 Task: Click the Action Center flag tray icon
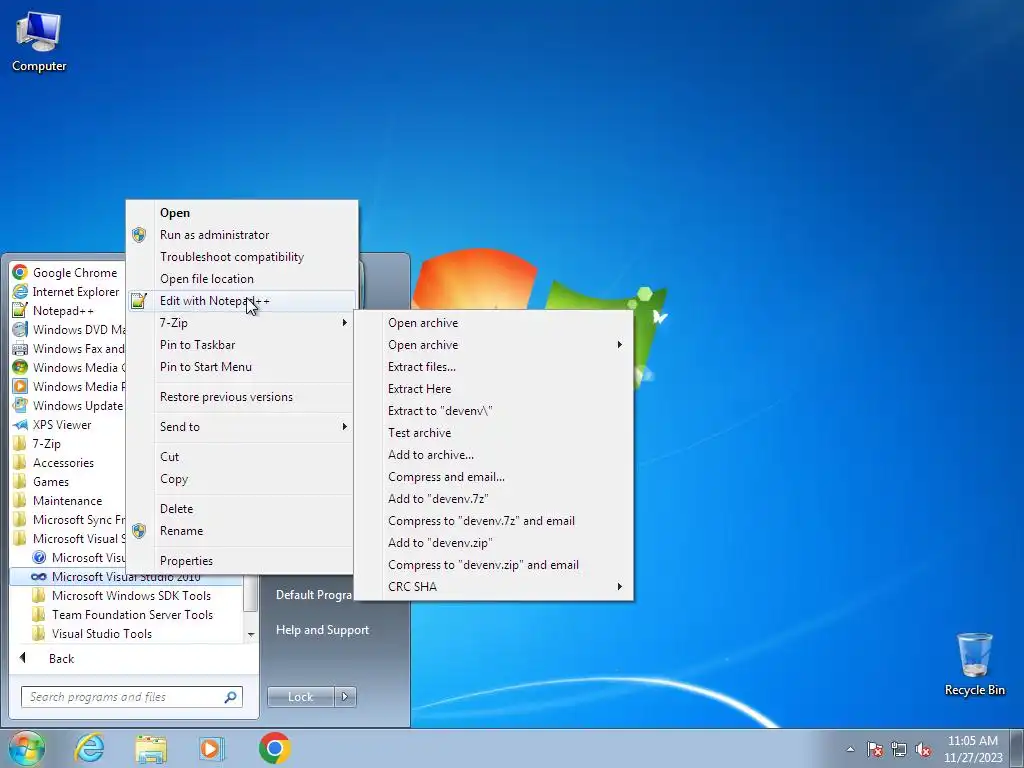[874, 749]
